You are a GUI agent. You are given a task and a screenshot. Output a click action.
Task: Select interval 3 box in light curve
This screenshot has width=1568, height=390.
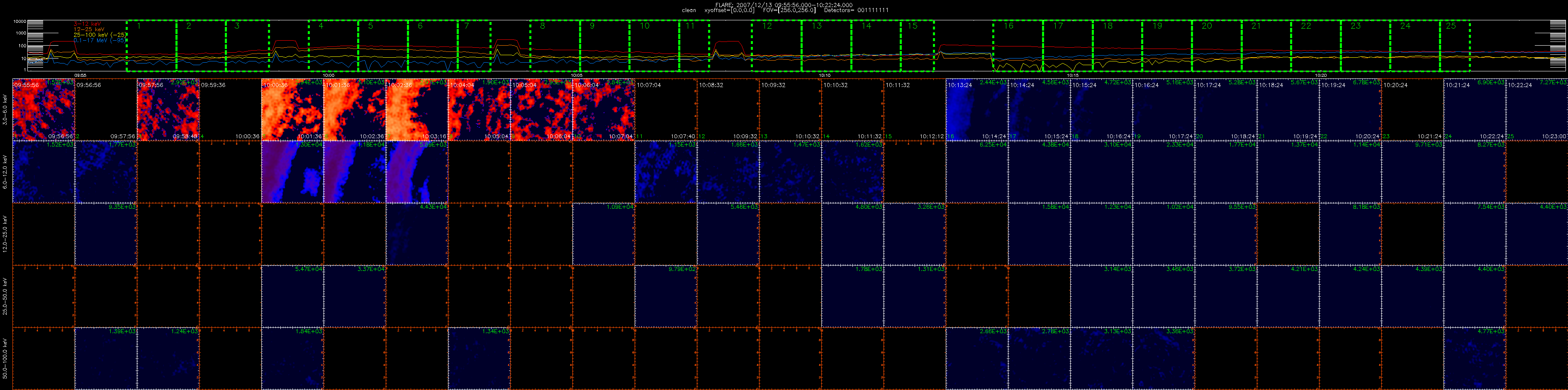coord(247,46)
